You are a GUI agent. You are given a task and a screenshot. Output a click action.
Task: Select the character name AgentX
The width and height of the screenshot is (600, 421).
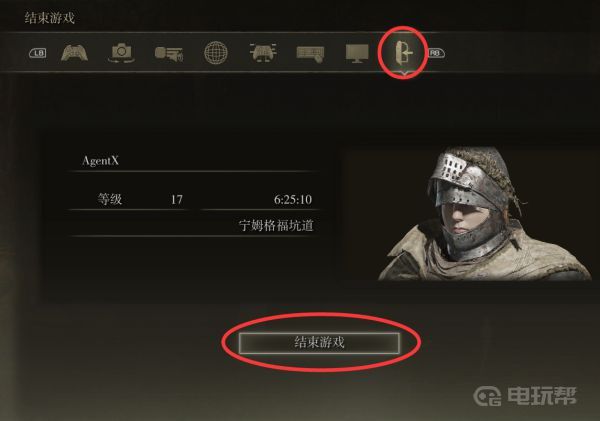(101, 160)
